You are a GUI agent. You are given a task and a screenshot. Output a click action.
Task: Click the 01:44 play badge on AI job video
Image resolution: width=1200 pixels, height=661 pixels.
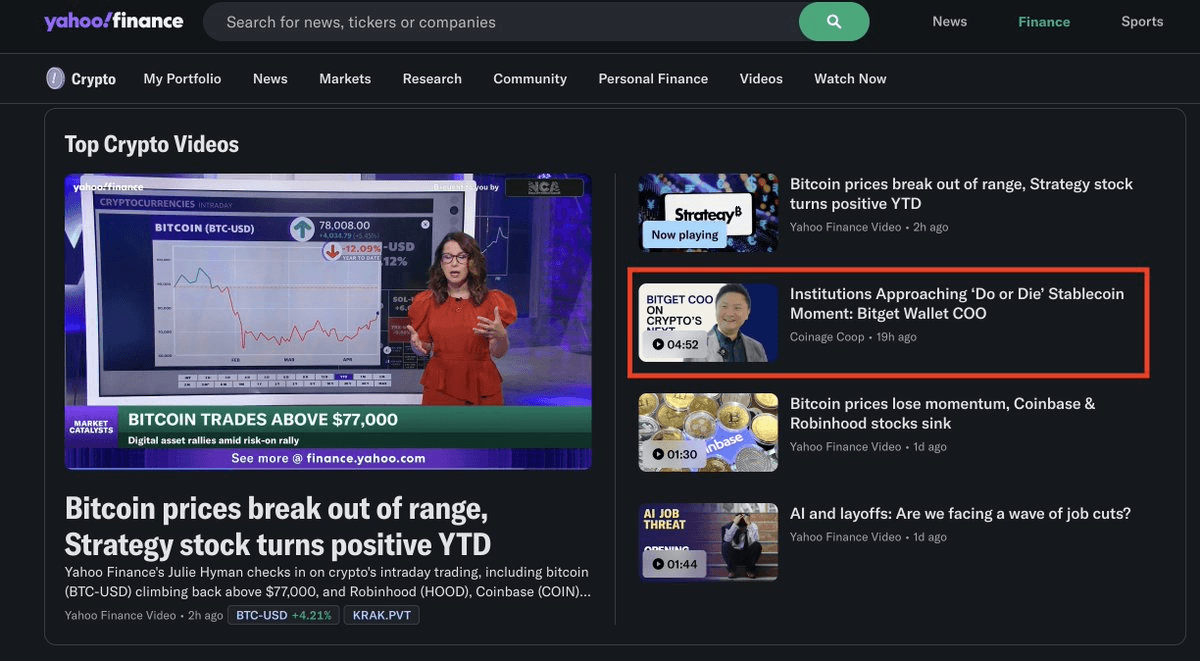(675, 564)
